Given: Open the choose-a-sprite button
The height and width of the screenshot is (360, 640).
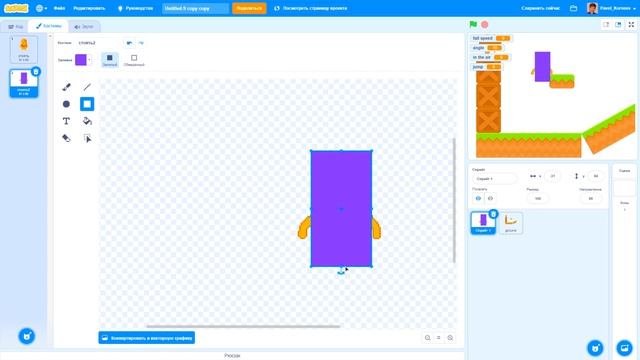Looking at the screenshot, I should point(595,348).
